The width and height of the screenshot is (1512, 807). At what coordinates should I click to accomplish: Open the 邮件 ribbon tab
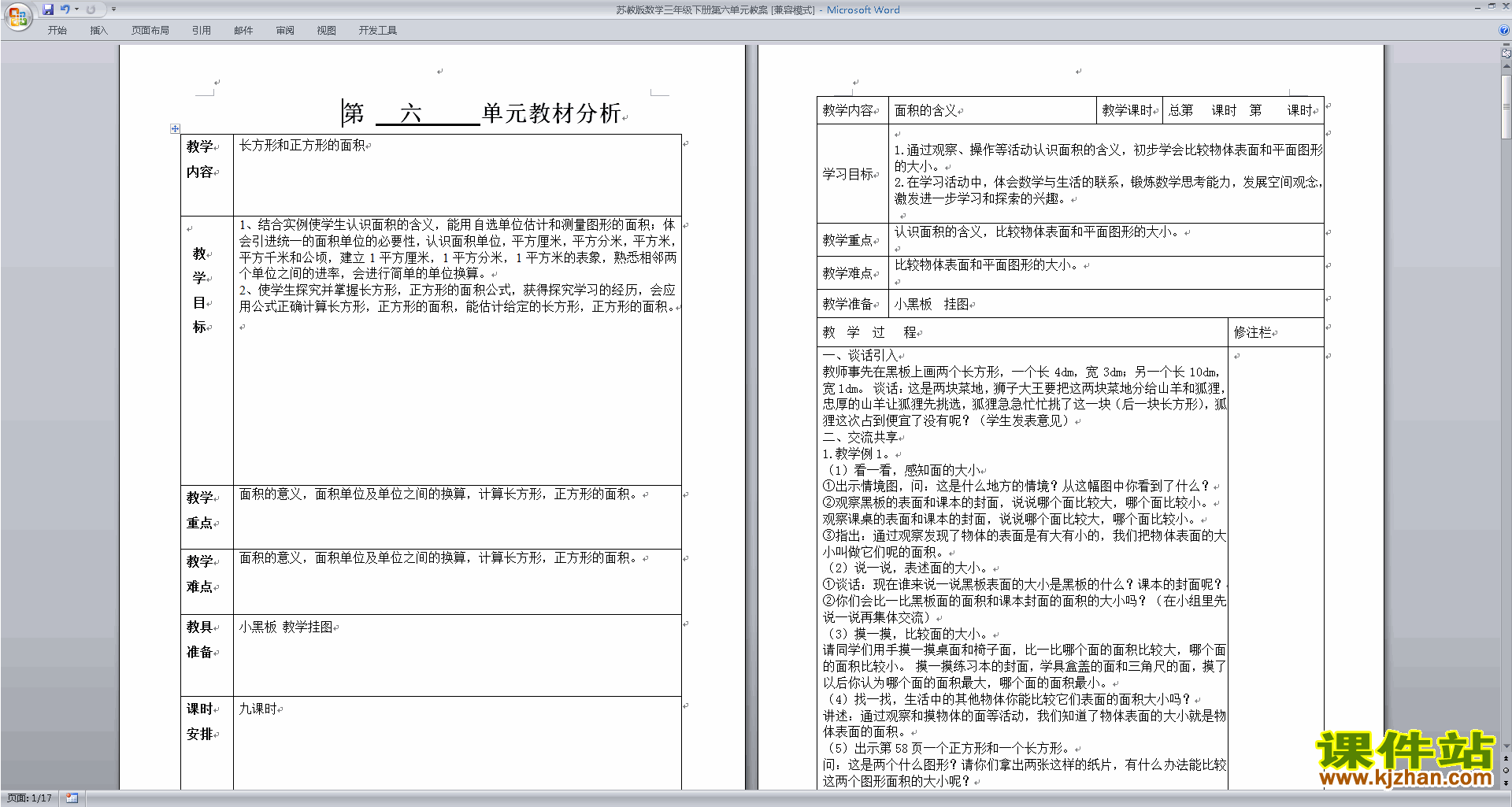pos(243,31)
